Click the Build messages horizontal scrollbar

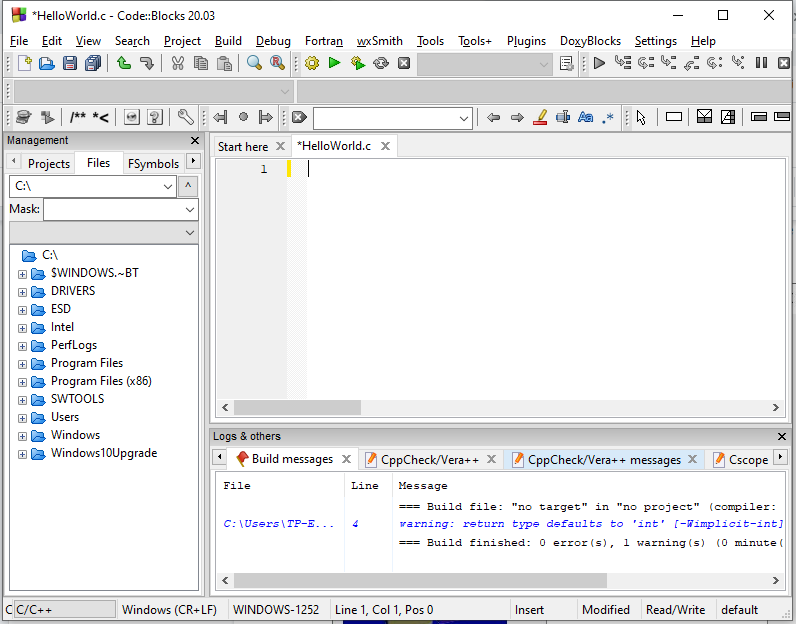(x=420, y=580)
